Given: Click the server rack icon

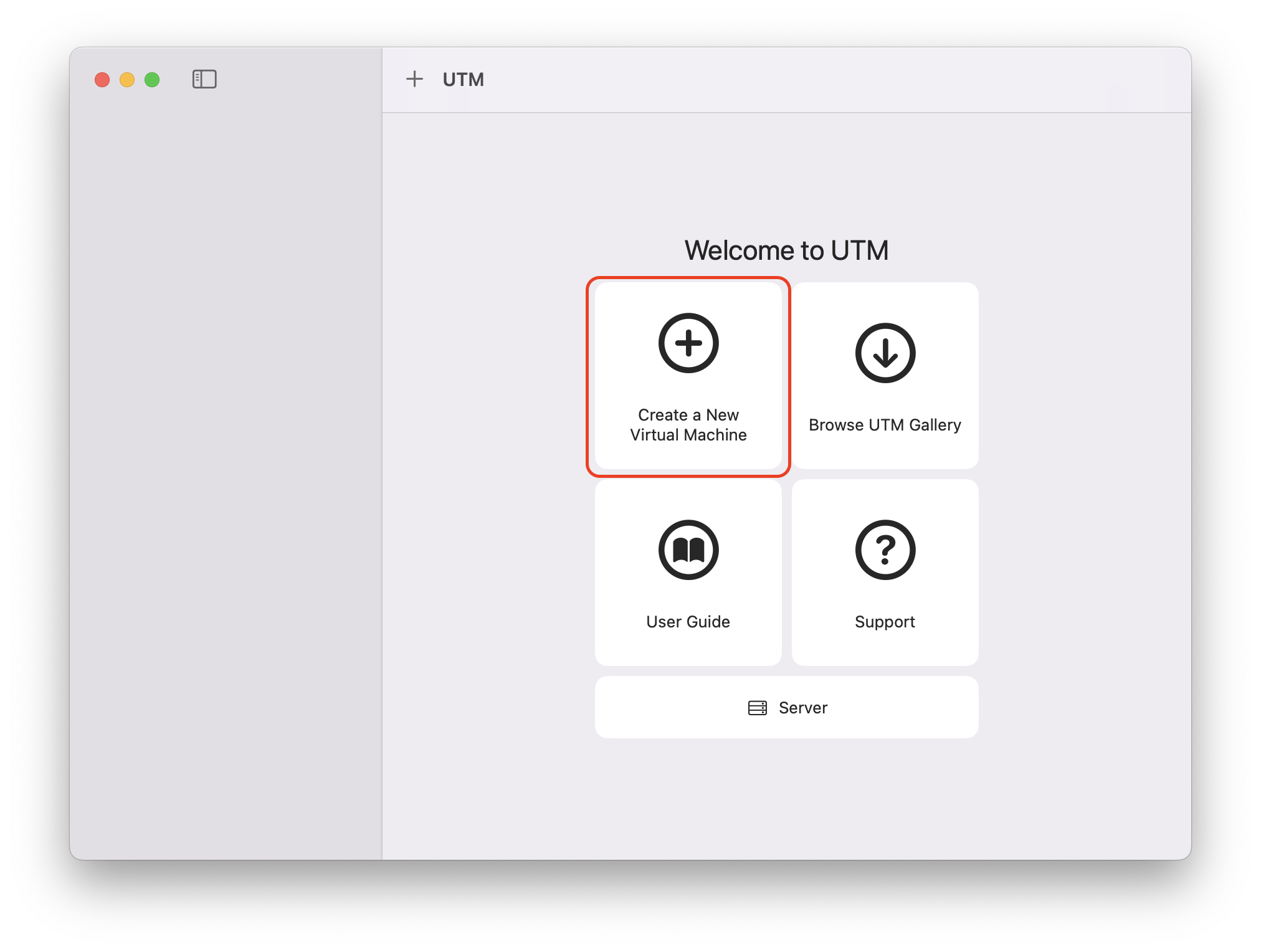Looking at the screenshot, I should point(757,708).
